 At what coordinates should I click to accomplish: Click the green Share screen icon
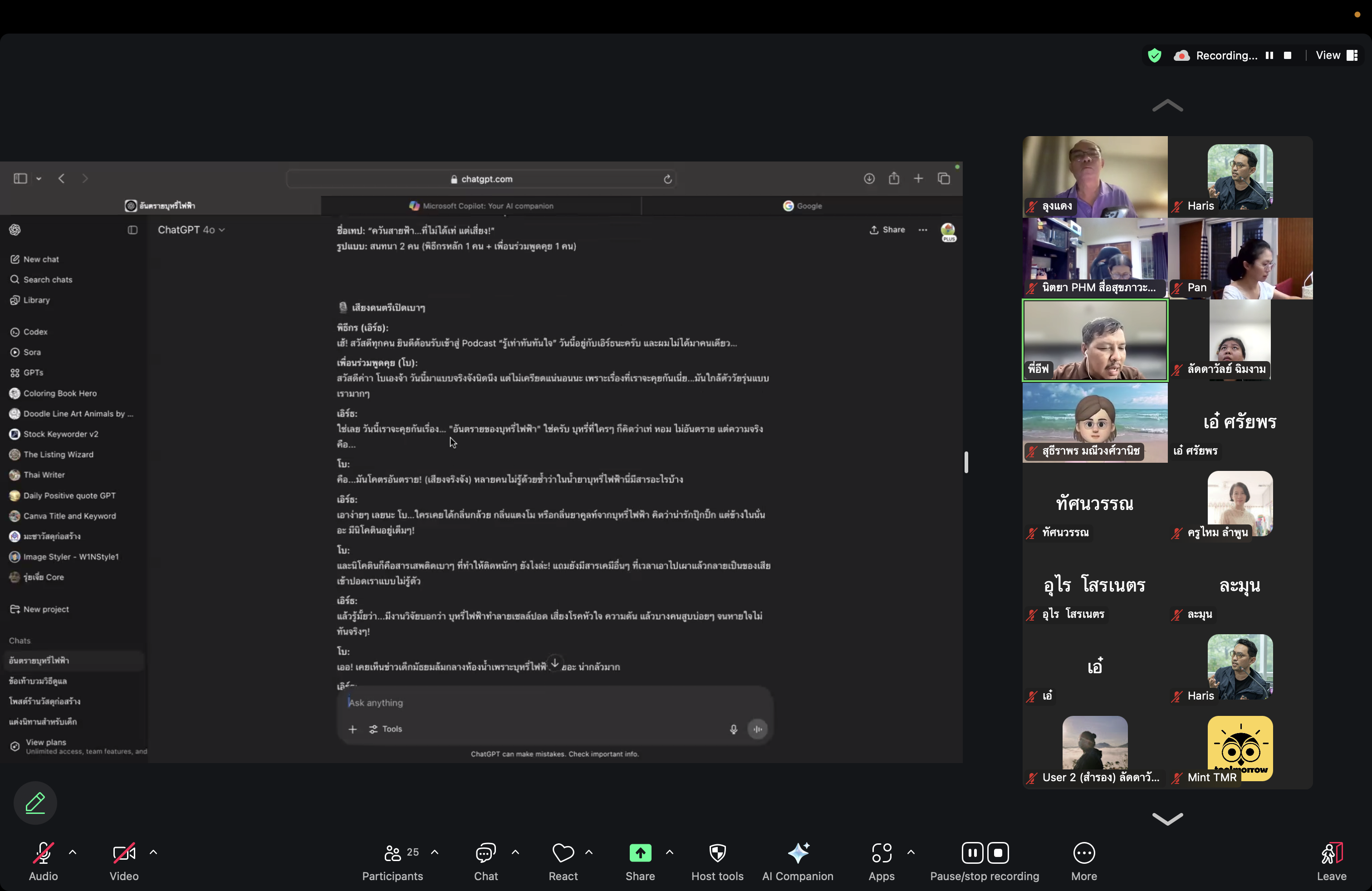pyautogui.click(x=640, y=853)
